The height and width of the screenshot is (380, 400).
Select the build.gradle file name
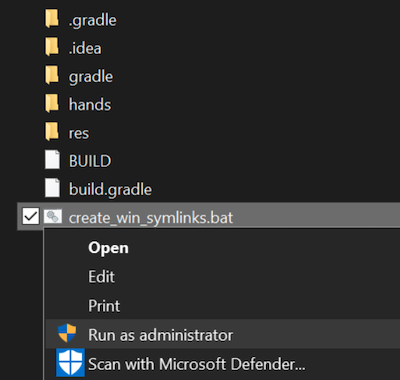pyautogui.click(x=110, y=190)
